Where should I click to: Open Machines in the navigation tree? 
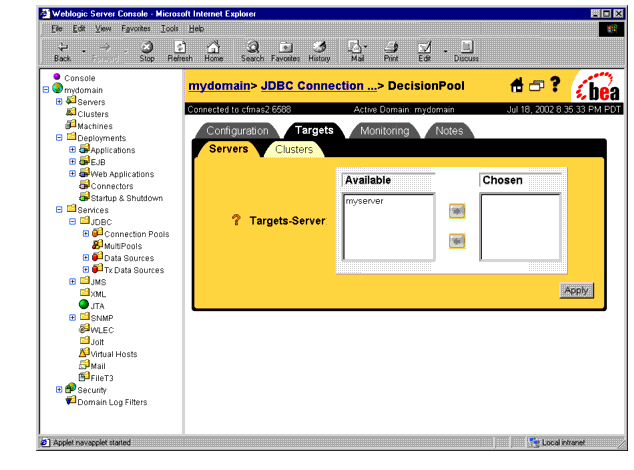tap(95, 126)
